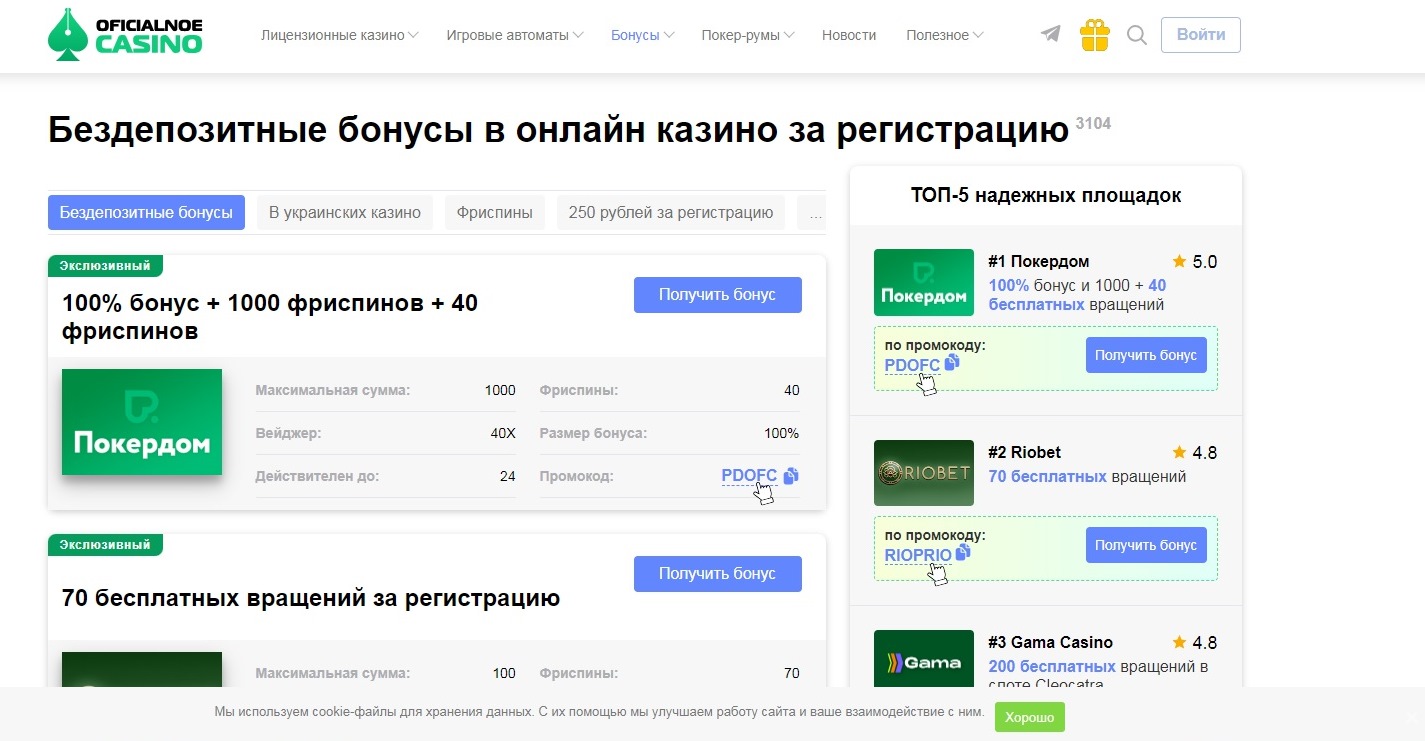Open 70 бесплатных вращений за регистрацию heading

[311, 598]
